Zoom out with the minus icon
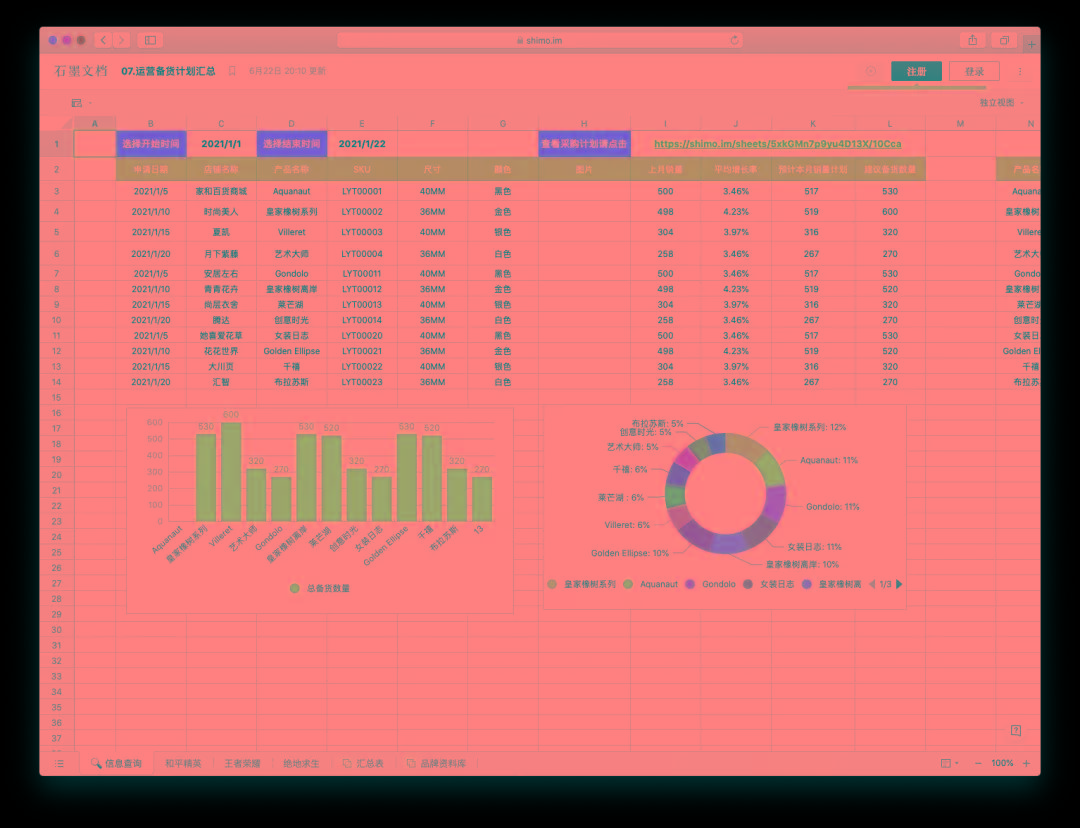Image resolution: width=1080 pixels, height=828 pixels. pos(977,763)
